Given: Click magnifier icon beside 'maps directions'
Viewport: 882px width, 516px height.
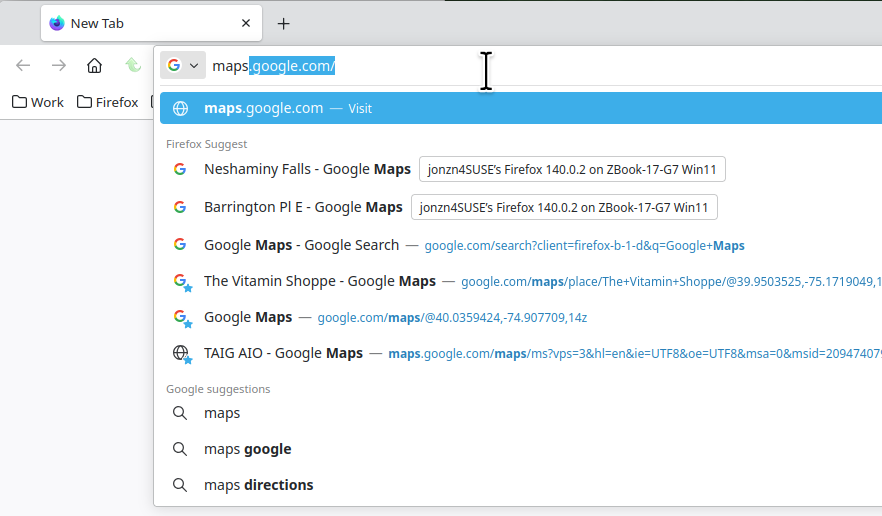Looking at the screenshot, I should (180, 485).
